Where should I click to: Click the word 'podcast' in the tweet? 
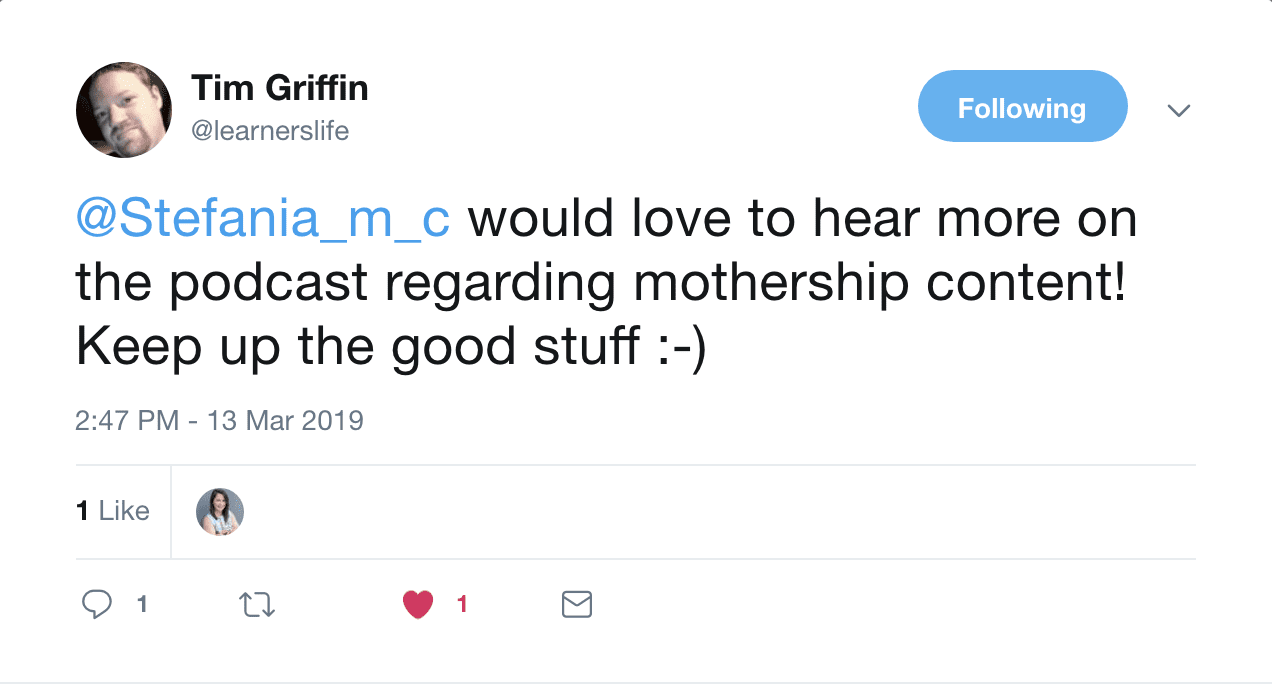click(x=269, y=284)
